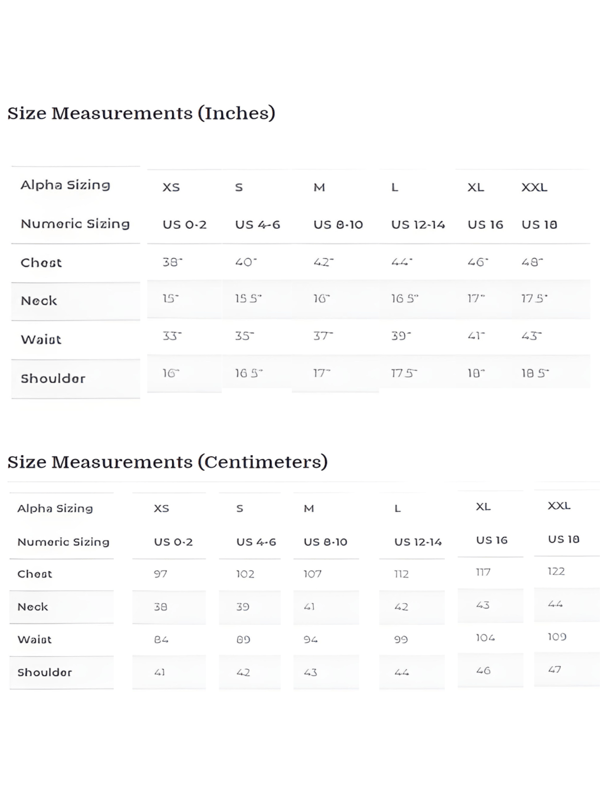
Task: Click the 122 chest value for XXL
Action: coord(556,571)
